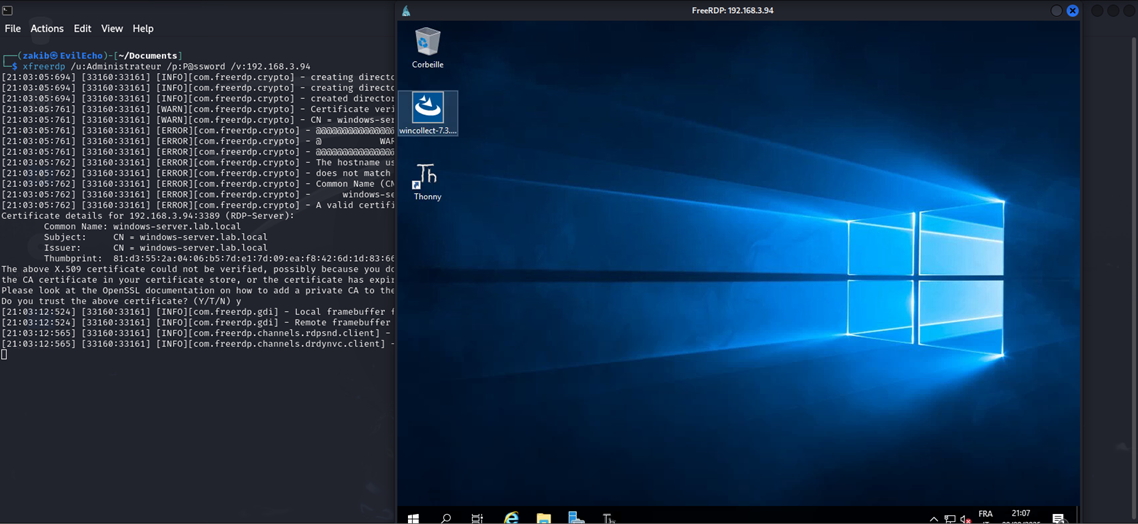Select the wincollect installer desktop icon
Screen dimensions: 1138x524
tap(427, 113)
